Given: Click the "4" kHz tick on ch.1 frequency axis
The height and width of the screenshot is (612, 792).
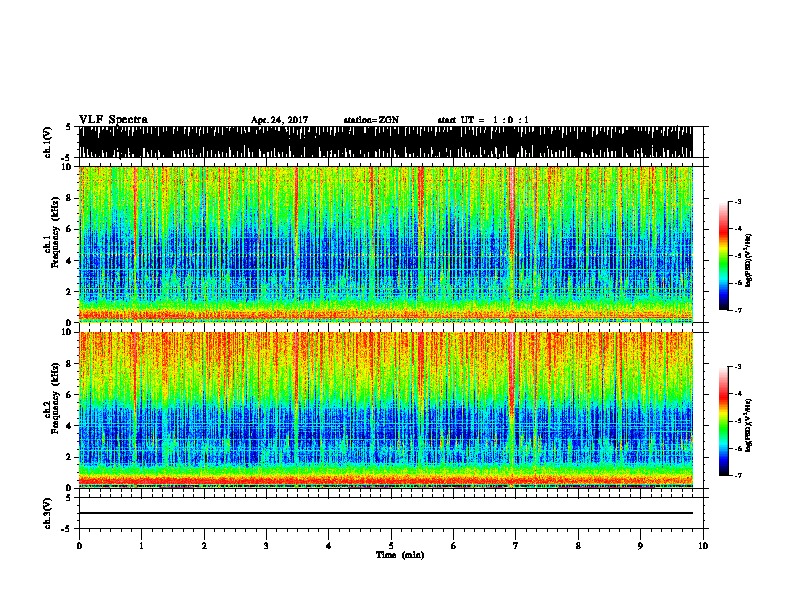Looking at the screenshot, I should (71, 261).
